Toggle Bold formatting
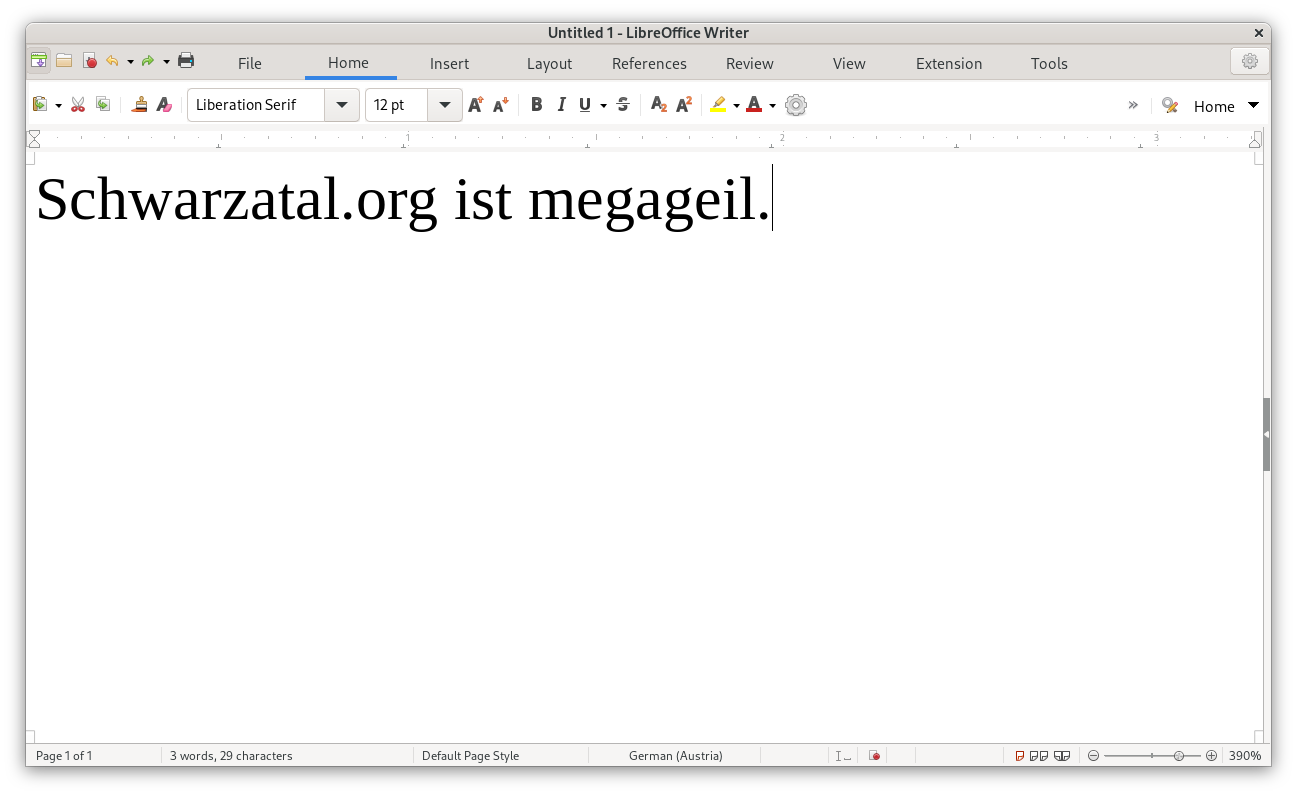This screenshot has width=1297, height=795. coord(536,105)
